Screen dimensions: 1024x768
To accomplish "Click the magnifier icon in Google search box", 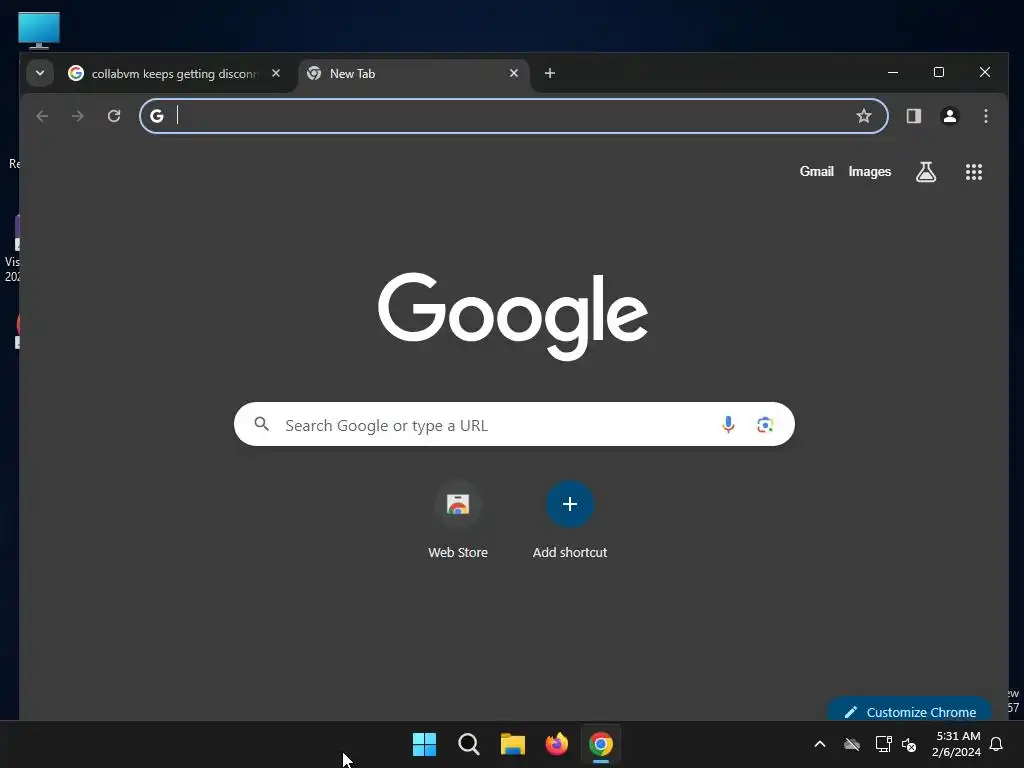I will coord(262,424).
